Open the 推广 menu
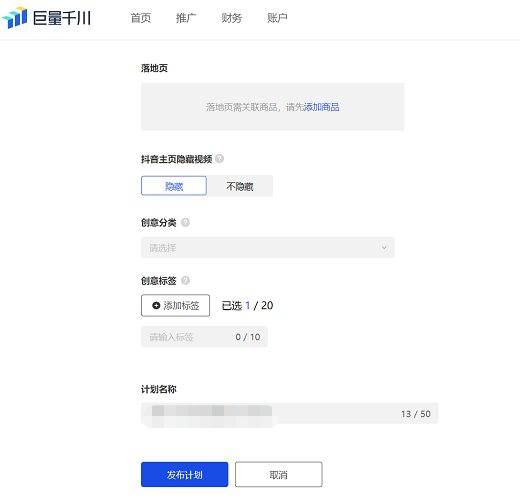The width and height of the screenshot is (520, 501). (186, 18)
